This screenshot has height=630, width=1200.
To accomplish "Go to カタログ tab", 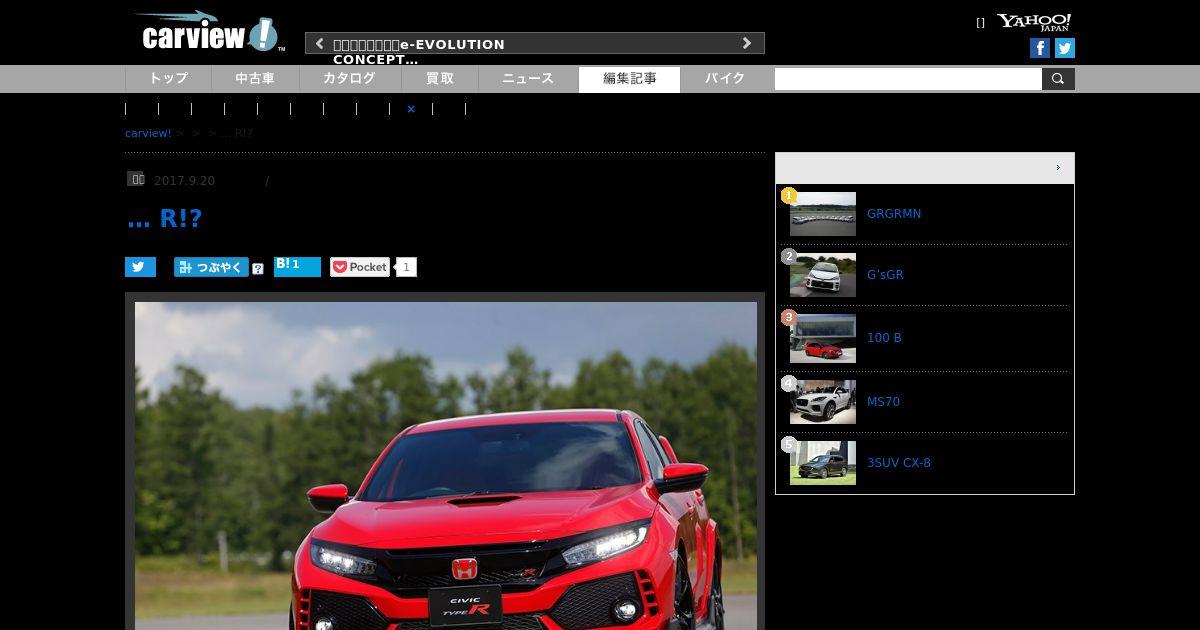I will (349, 79).
